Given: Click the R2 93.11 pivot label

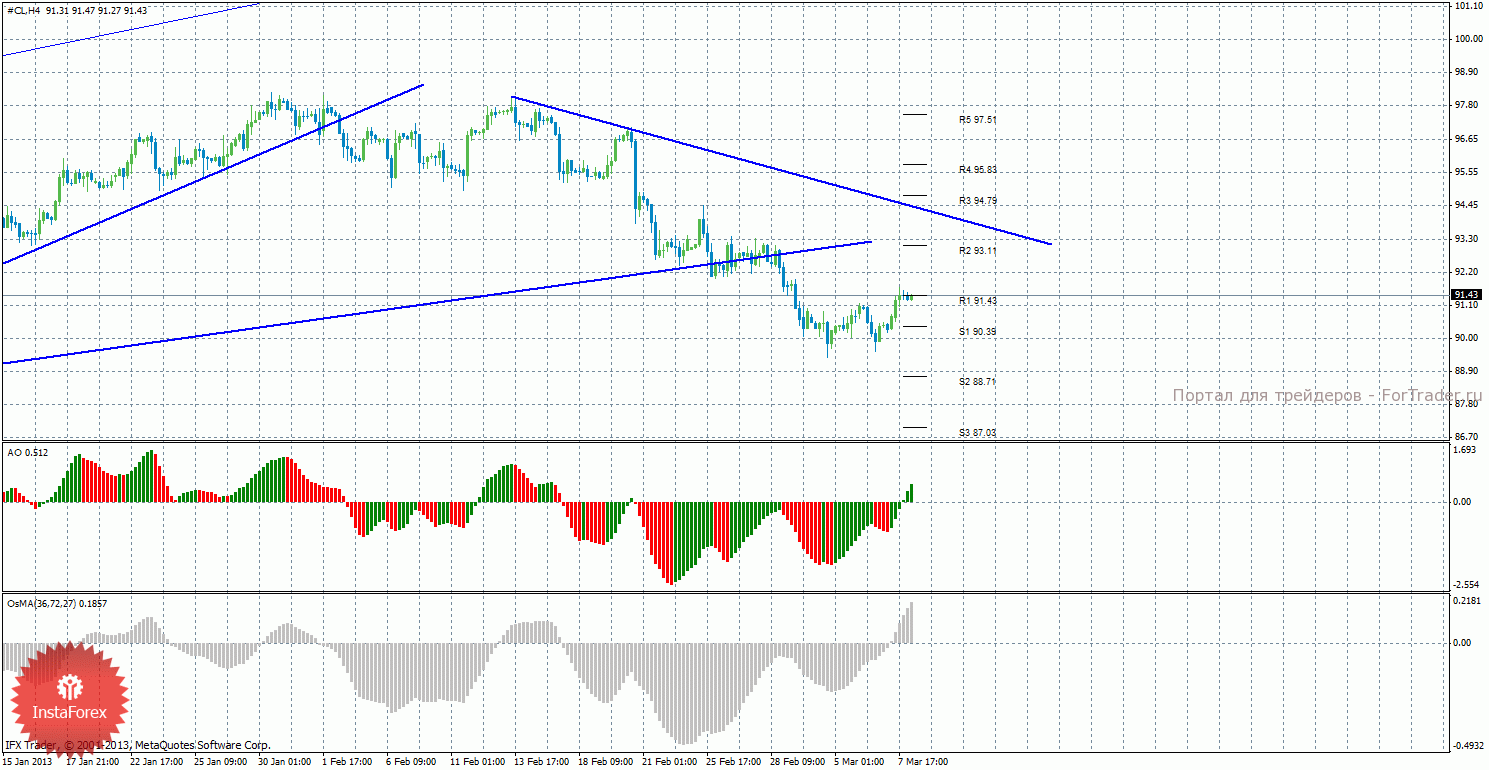Looking at the screenshot, I should (x=978, y=251).
